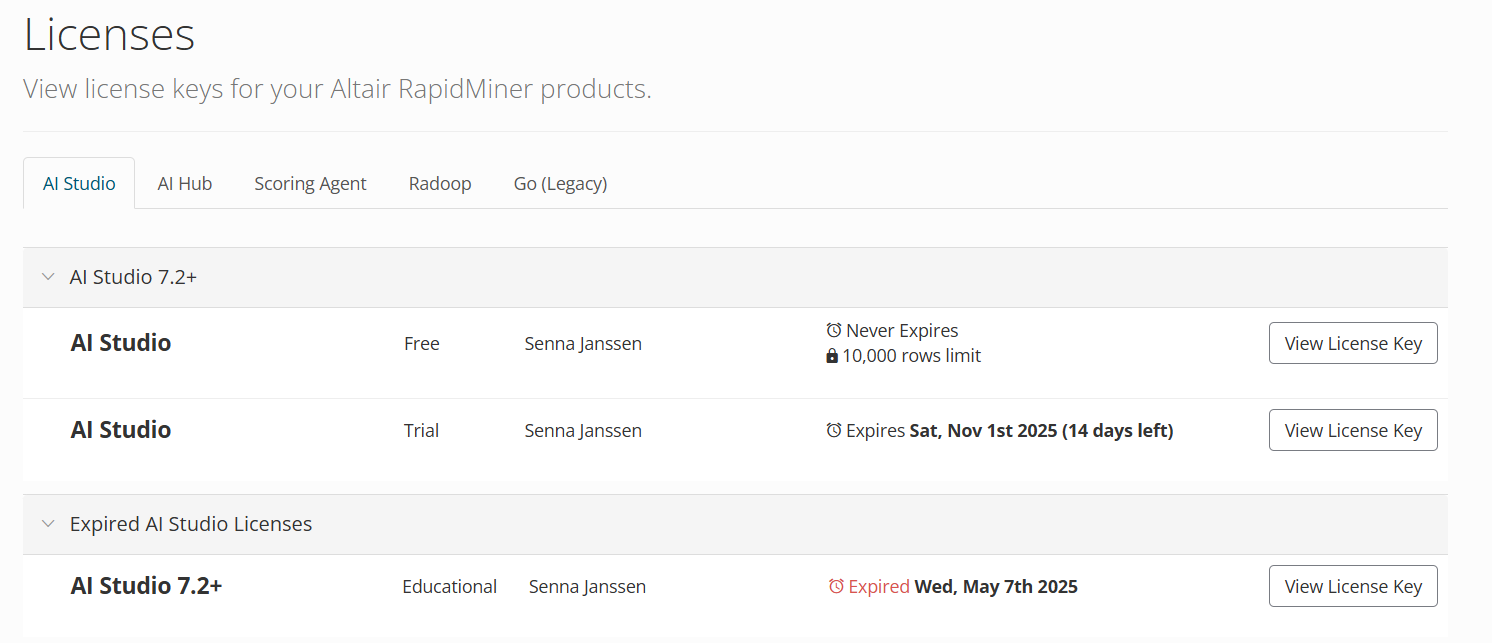The height and width of the screenshot is (643, 1492).
Task: Click the Educational license type label
Action: point(449,587)
